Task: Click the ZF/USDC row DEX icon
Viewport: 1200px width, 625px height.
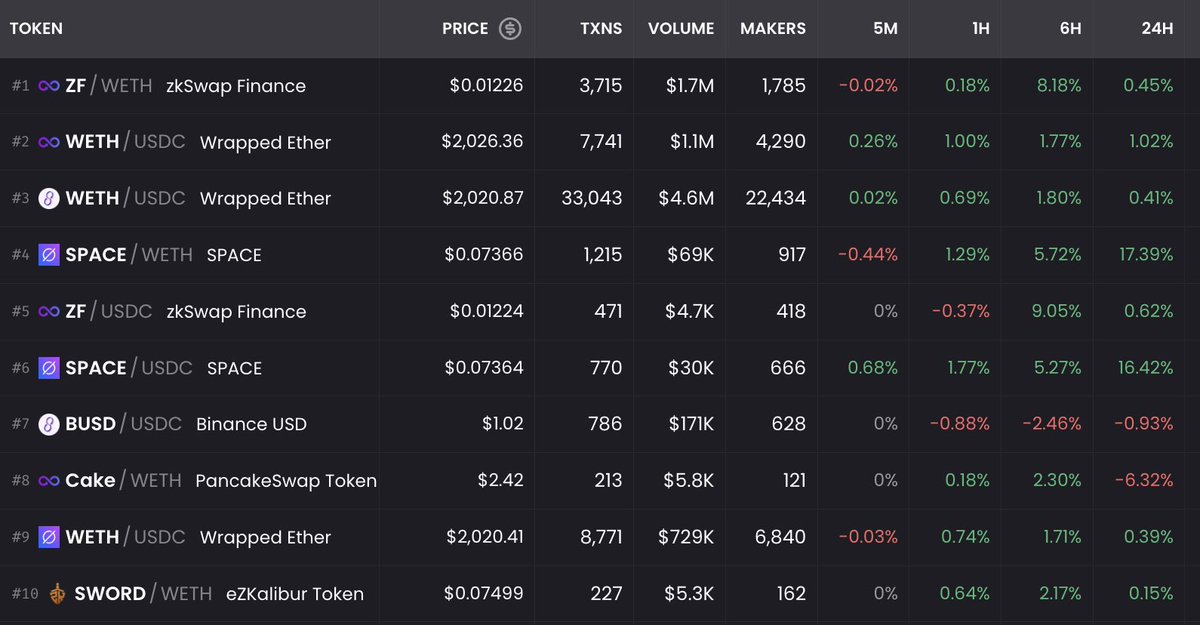Action: click(x=48, y=311)
